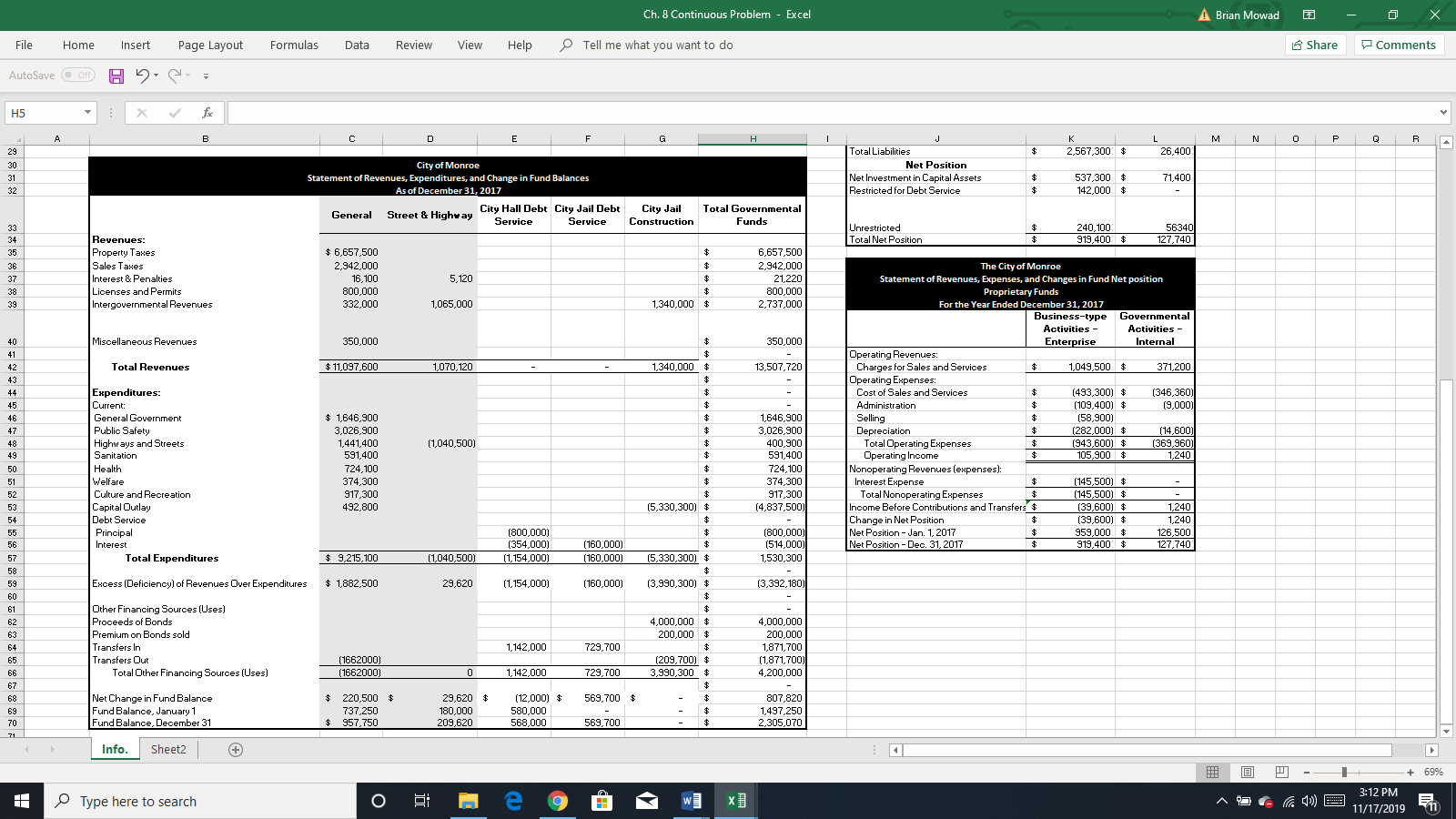Select Page Break Preview icon in status bar
This screenshot has height=819, width=1456.
[1280, 773]
